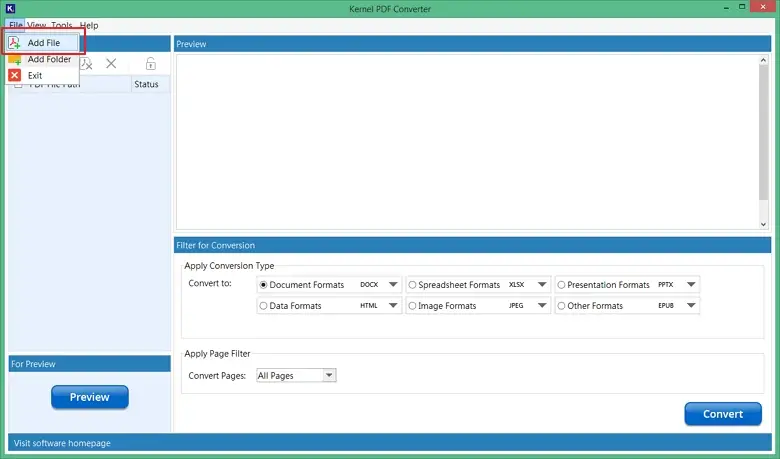Open the Convert Pages All Pages dropdown
780x459 pixels.
296,375
